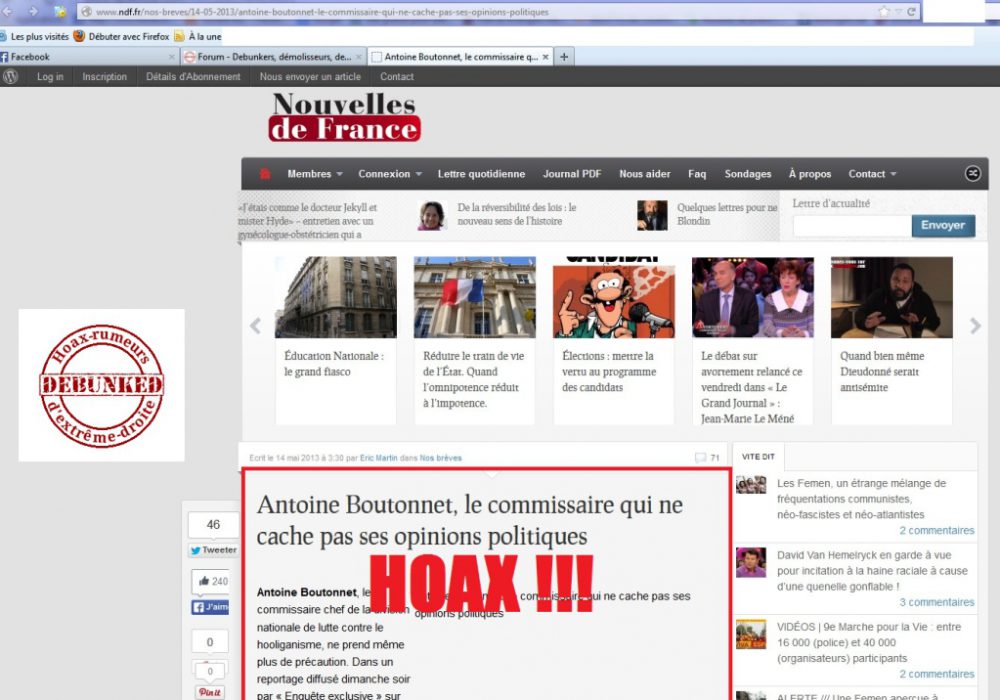Select the VITE DIT tab
The image size is (1000, 700).
coord(758,456)
